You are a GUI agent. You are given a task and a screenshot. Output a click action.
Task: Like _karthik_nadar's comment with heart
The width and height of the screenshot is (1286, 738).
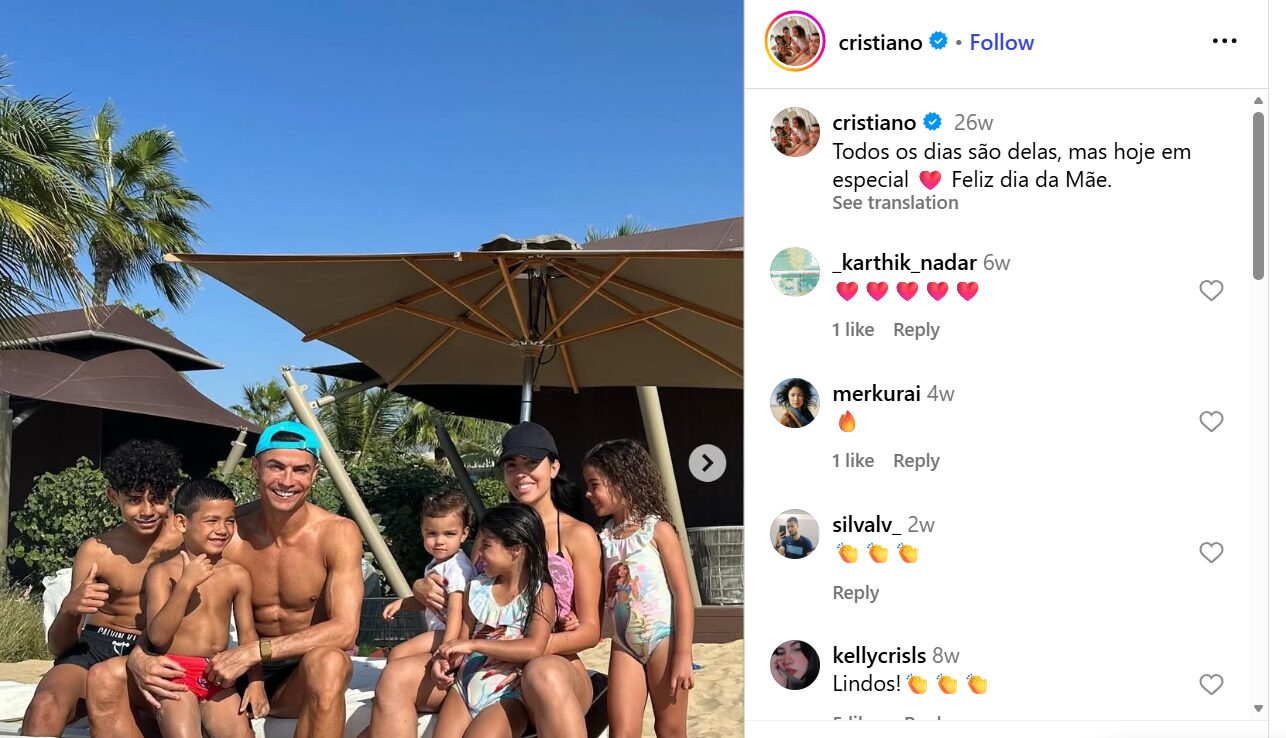pyautogui.click(x=1211, y=291)
